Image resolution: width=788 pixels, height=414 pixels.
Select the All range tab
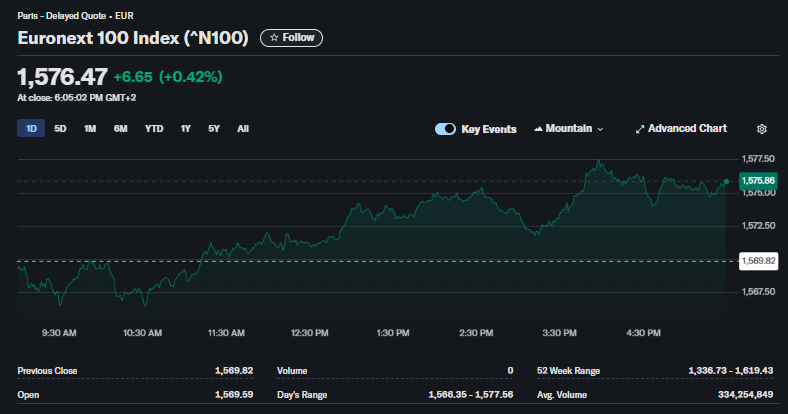click(243, 129)
